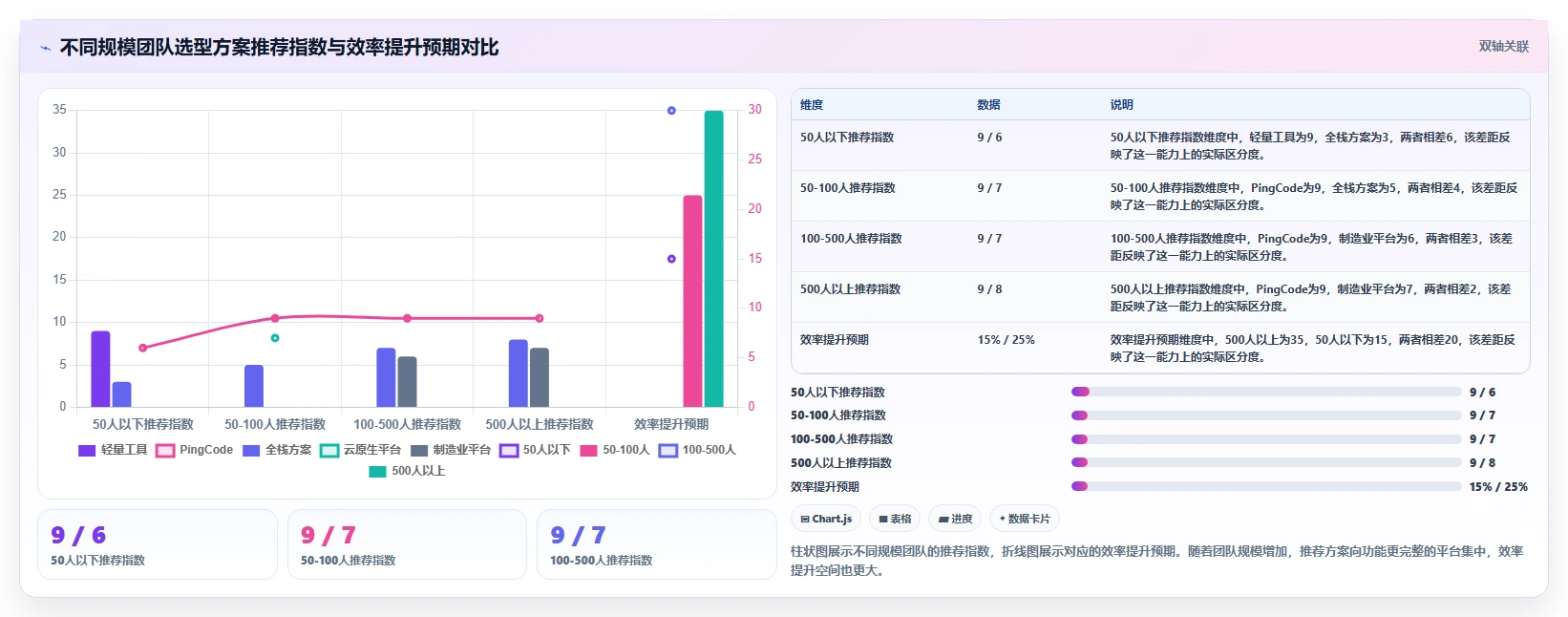Click the sparkline icon beside the chart title
The width and height of the screenshot is (1568, 617).
click(45, 48)
